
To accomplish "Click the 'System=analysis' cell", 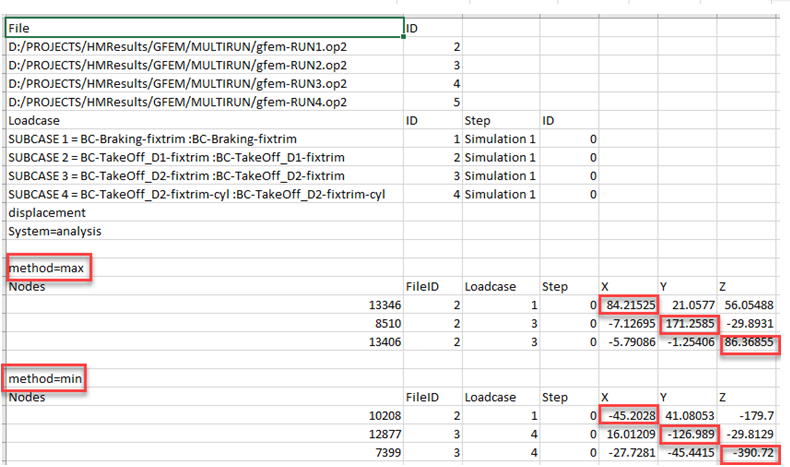I will point(204,231).
